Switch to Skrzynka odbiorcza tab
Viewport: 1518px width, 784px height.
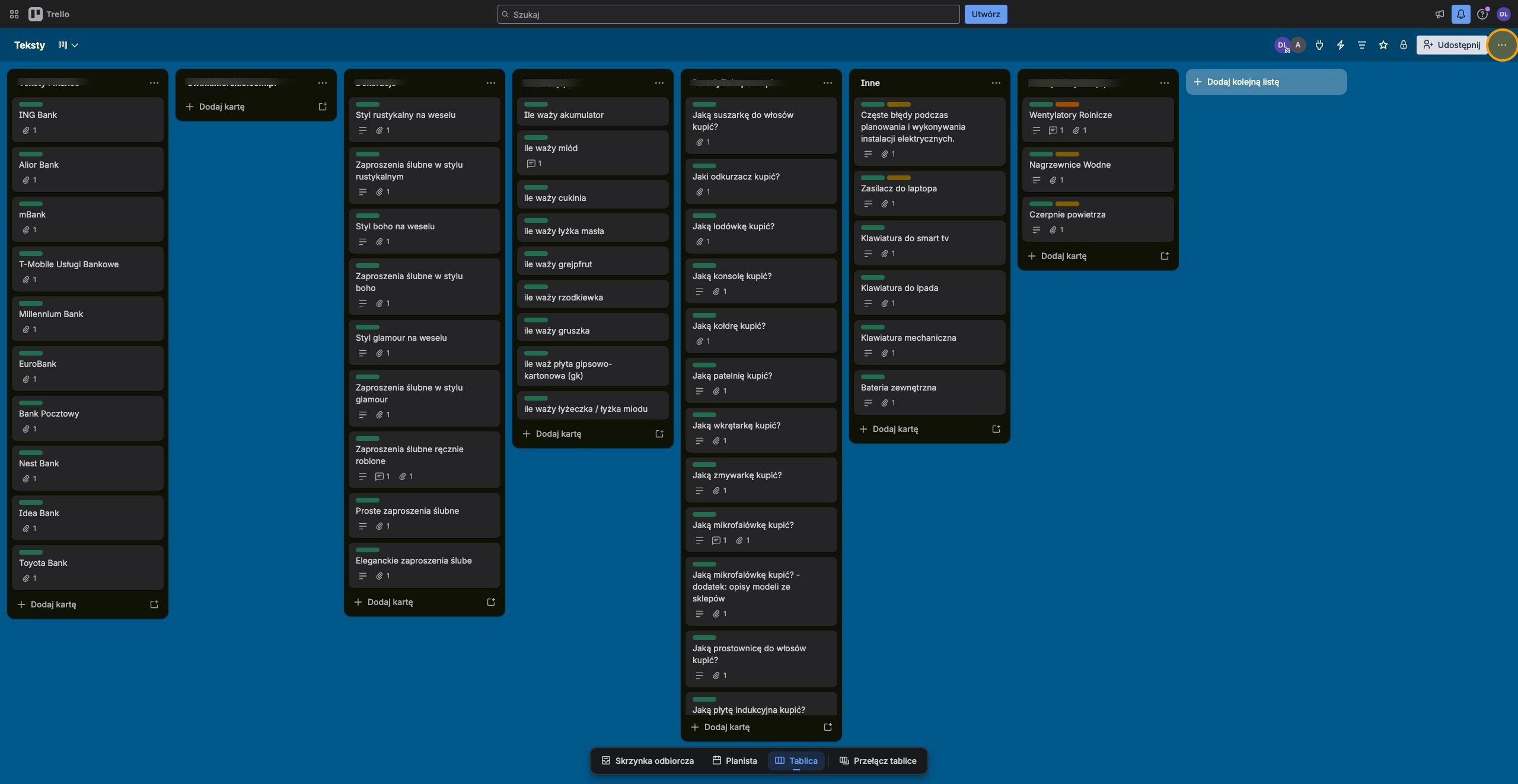[x=648, y=761]
